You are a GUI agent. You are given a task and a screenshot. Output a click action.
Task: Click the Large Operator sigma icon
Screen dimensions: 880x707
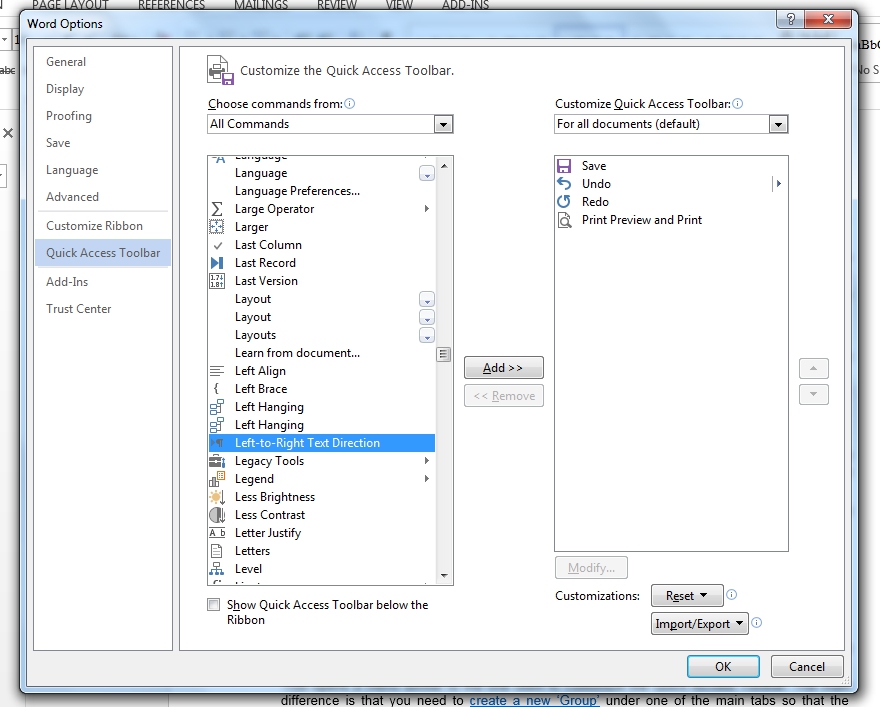(217, 209)
